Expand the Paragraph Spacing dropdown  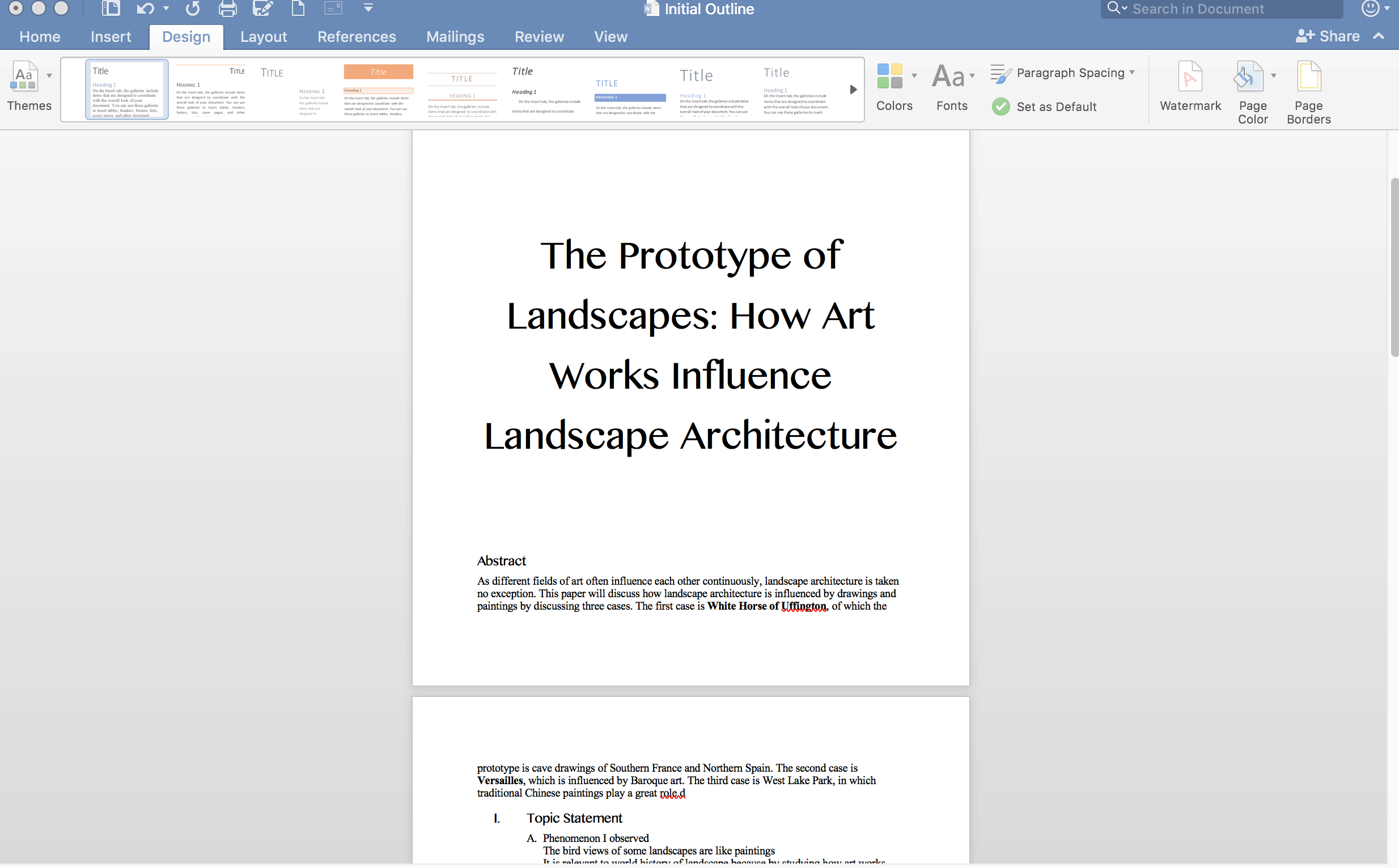[x=1132, y=73]
